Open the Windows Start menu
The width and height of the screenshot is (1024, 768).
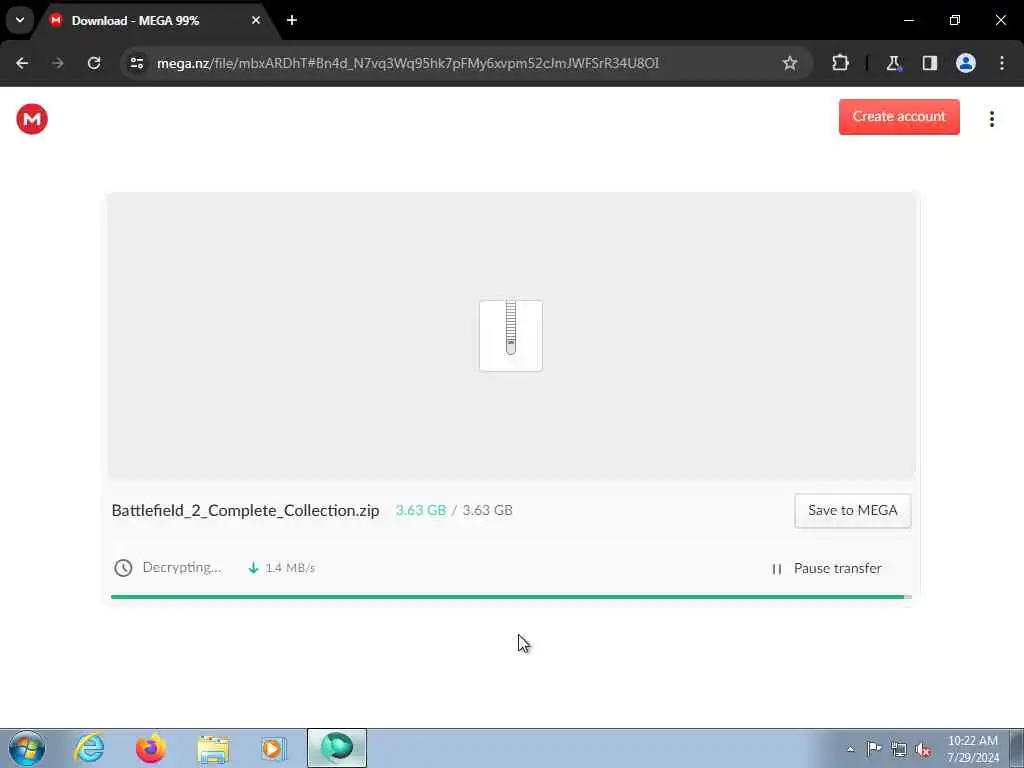point(27,748)
